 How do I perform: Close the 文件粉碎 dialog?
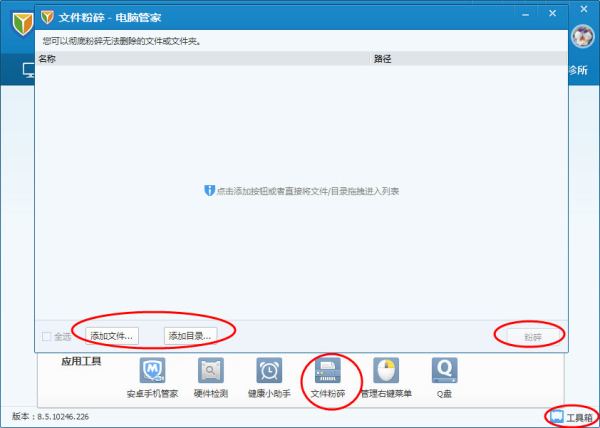tap(553, 13)
